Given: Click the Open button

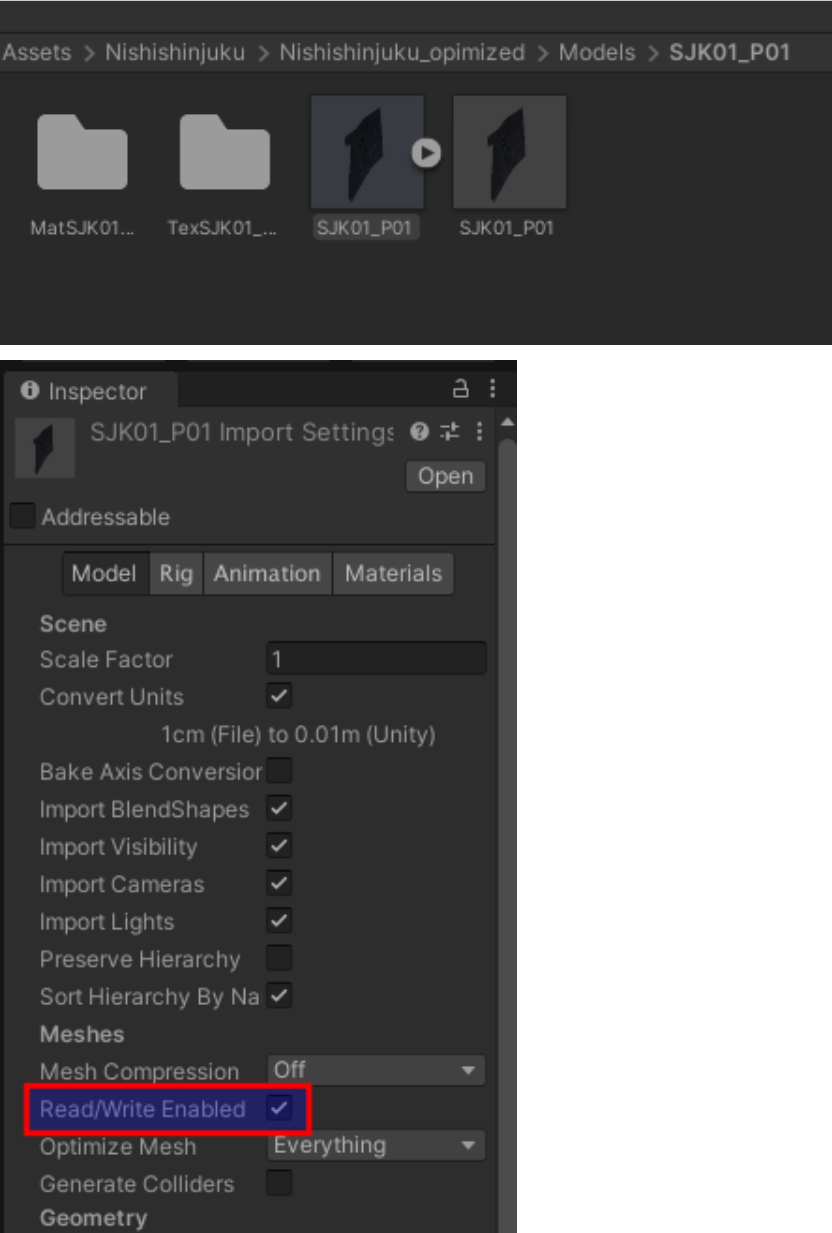Looking at the screenshot, I should click(445, 476).
